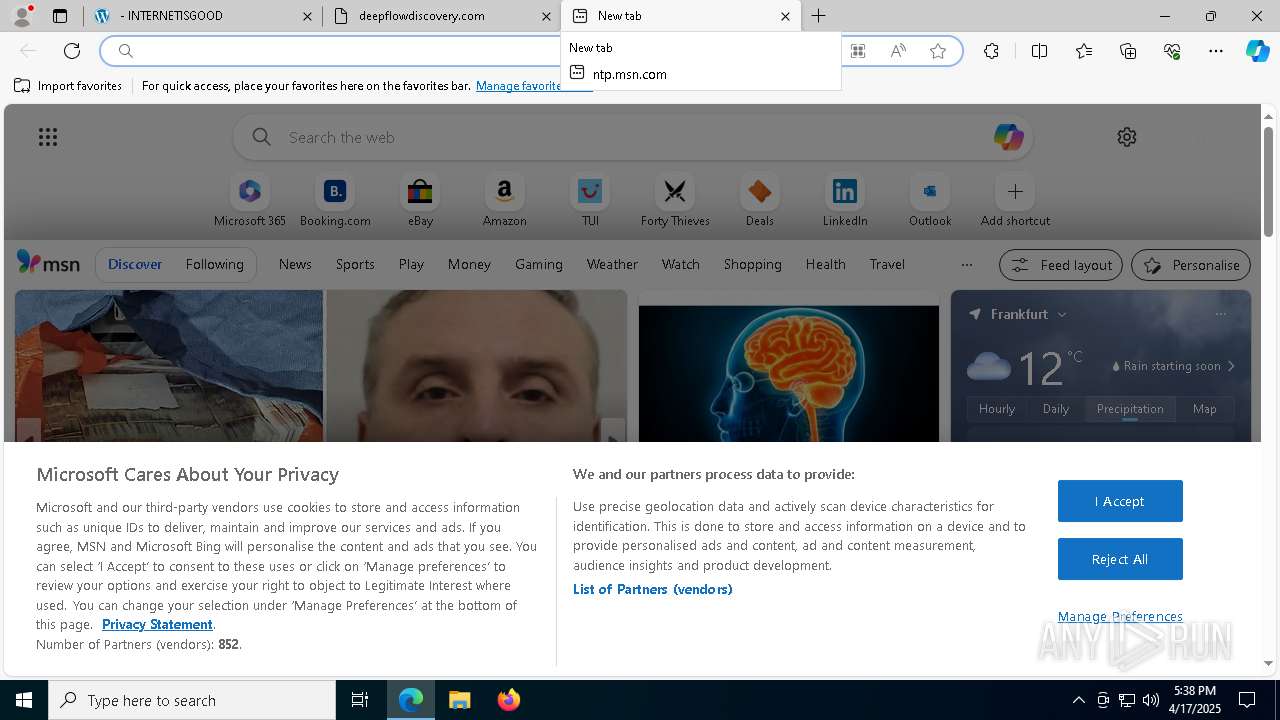Focus the Search the web box
The height and width of the screenshot is (720, 1280).
pyautogui.click(x=633, y=137)
